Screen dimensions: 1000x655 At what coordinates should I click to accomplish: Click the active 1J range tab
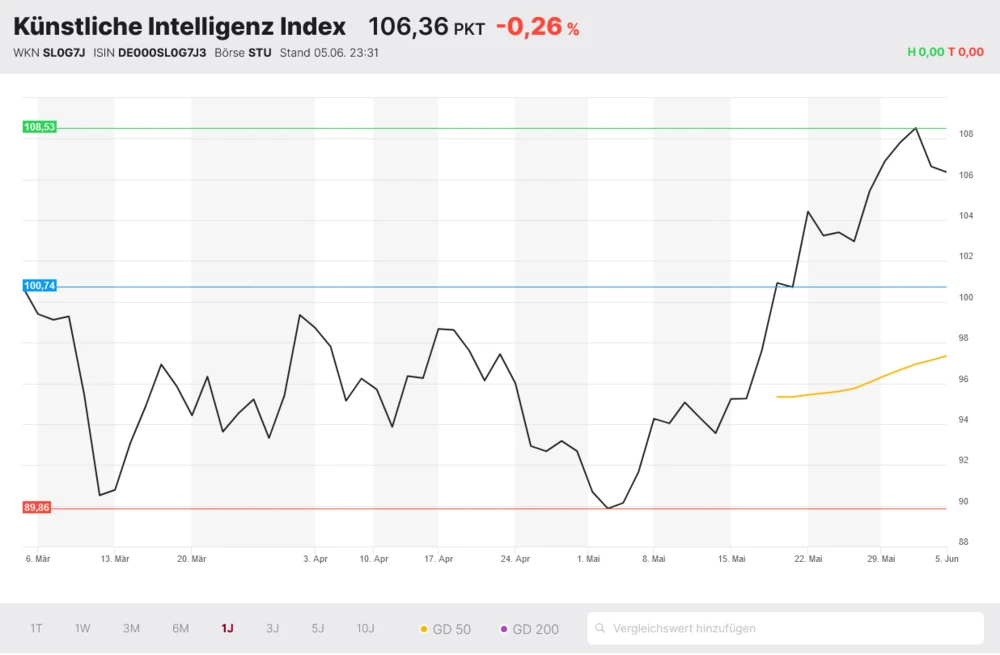[227, 628]
